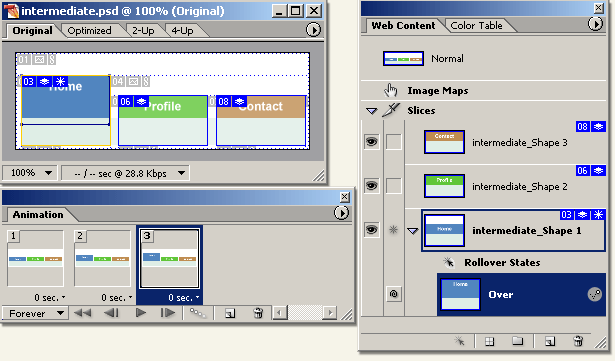Click the tween frames icon
The height and width of the screenshot is (361, 615).
click(197, 313)
